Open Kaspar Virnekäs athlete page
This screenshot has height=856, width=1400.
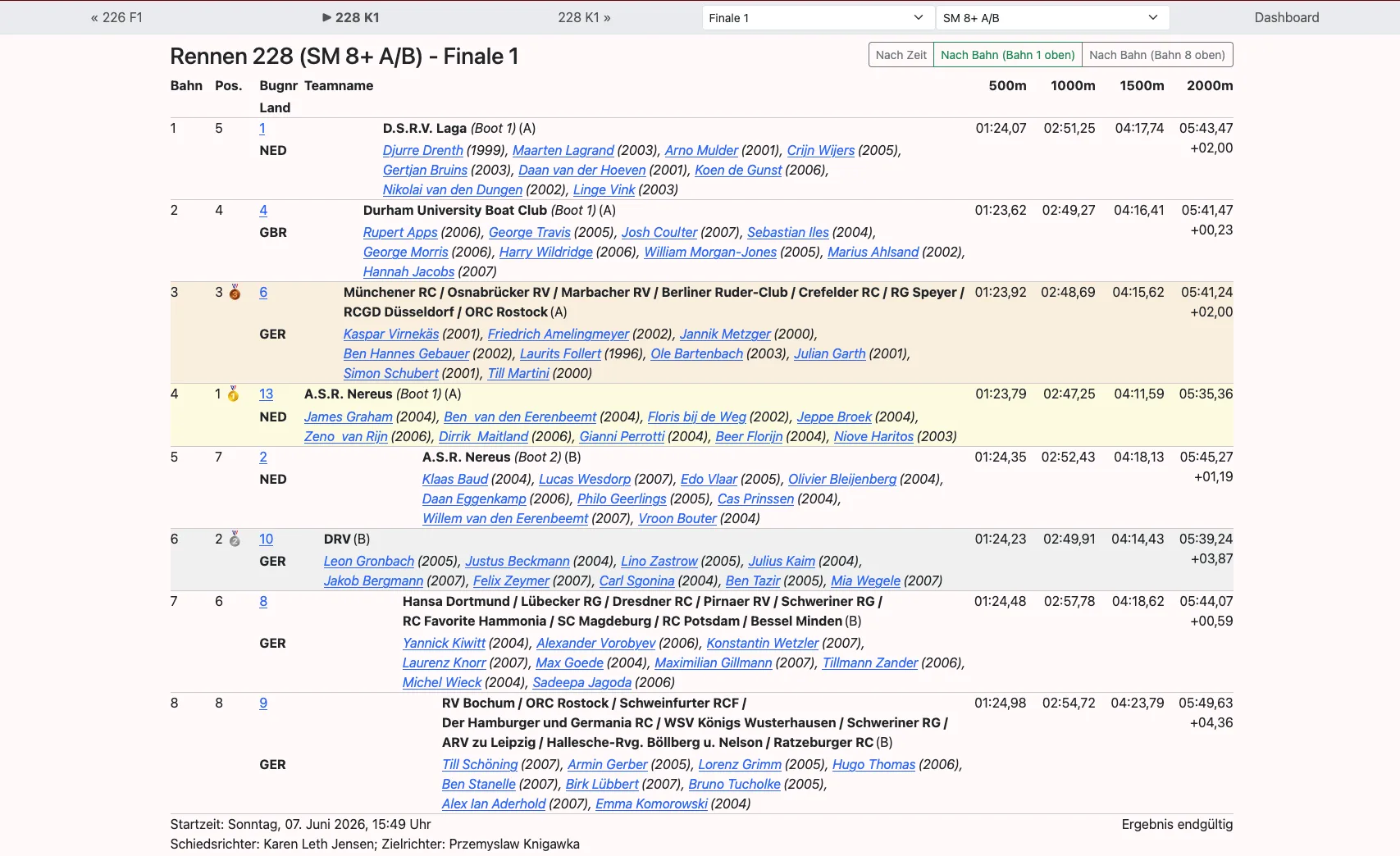coord(391,334)
